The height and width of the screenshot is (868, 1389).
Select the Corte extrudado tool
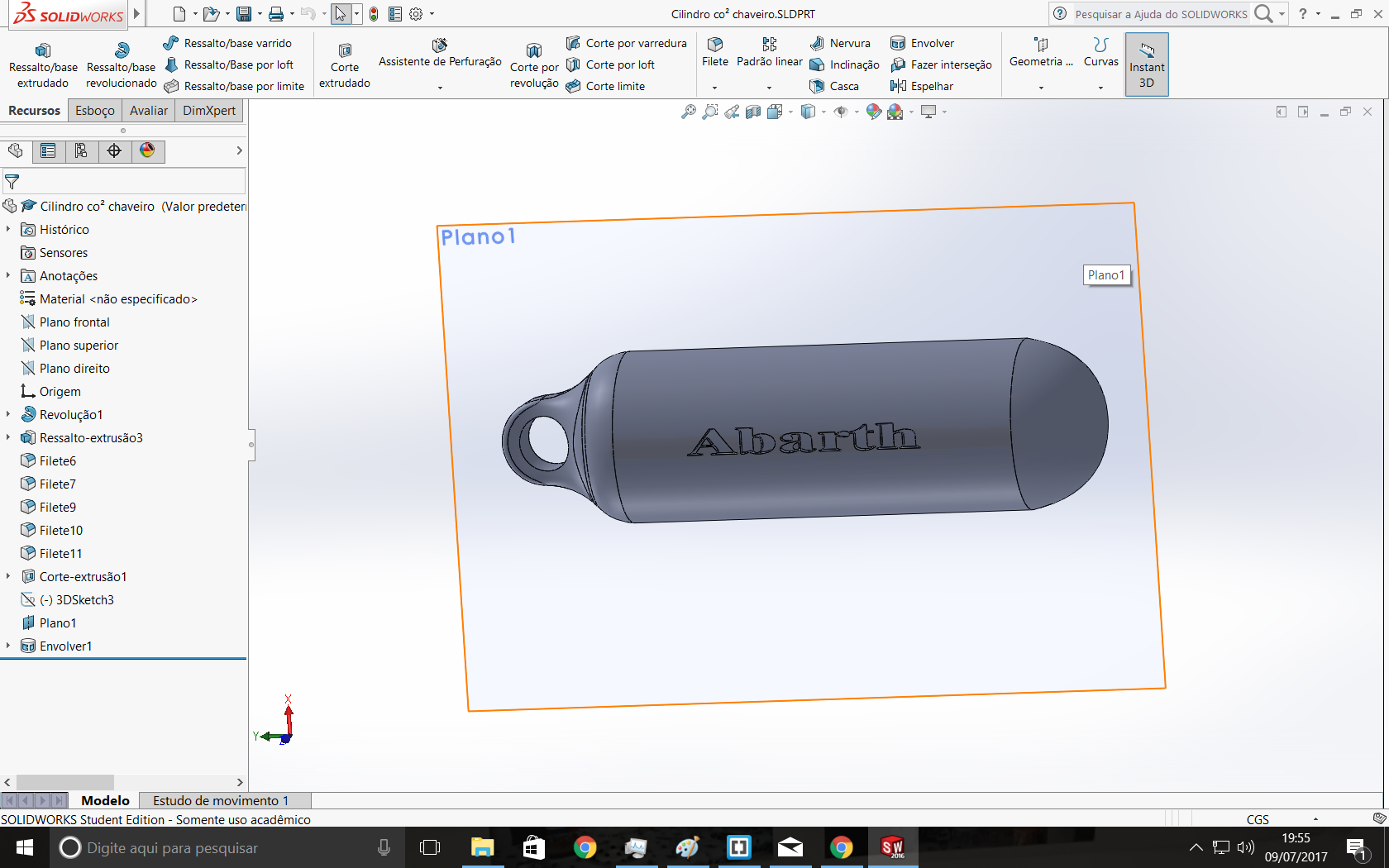pyautogui.click(x=345, y=66)
